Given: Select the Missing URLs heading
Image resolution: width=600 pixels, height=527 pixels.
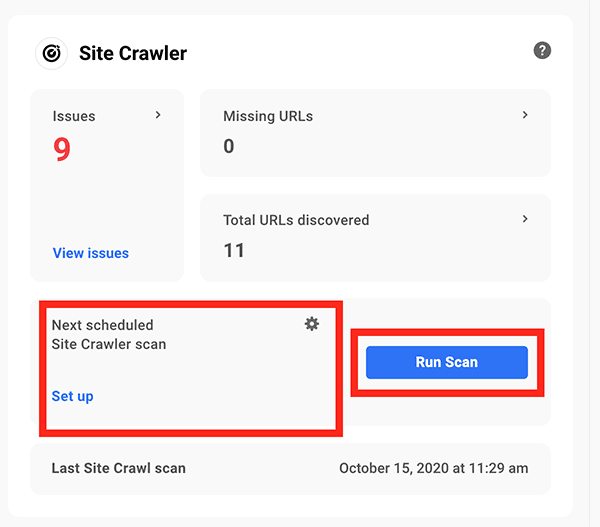Looking at the screenshot, I should [268, 116].
